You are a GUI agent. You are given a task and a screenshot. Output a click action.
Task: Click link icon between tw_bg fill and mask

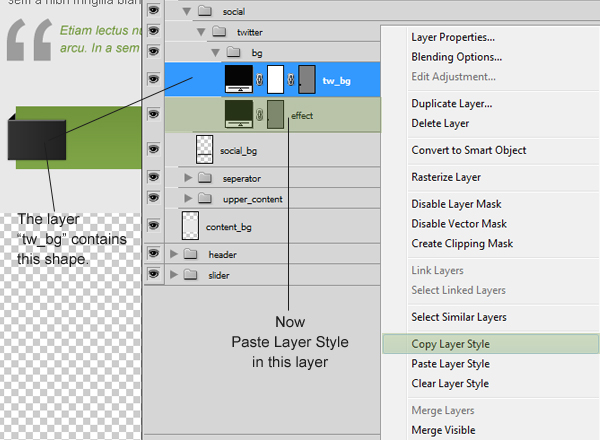click(x=259, y=80)
